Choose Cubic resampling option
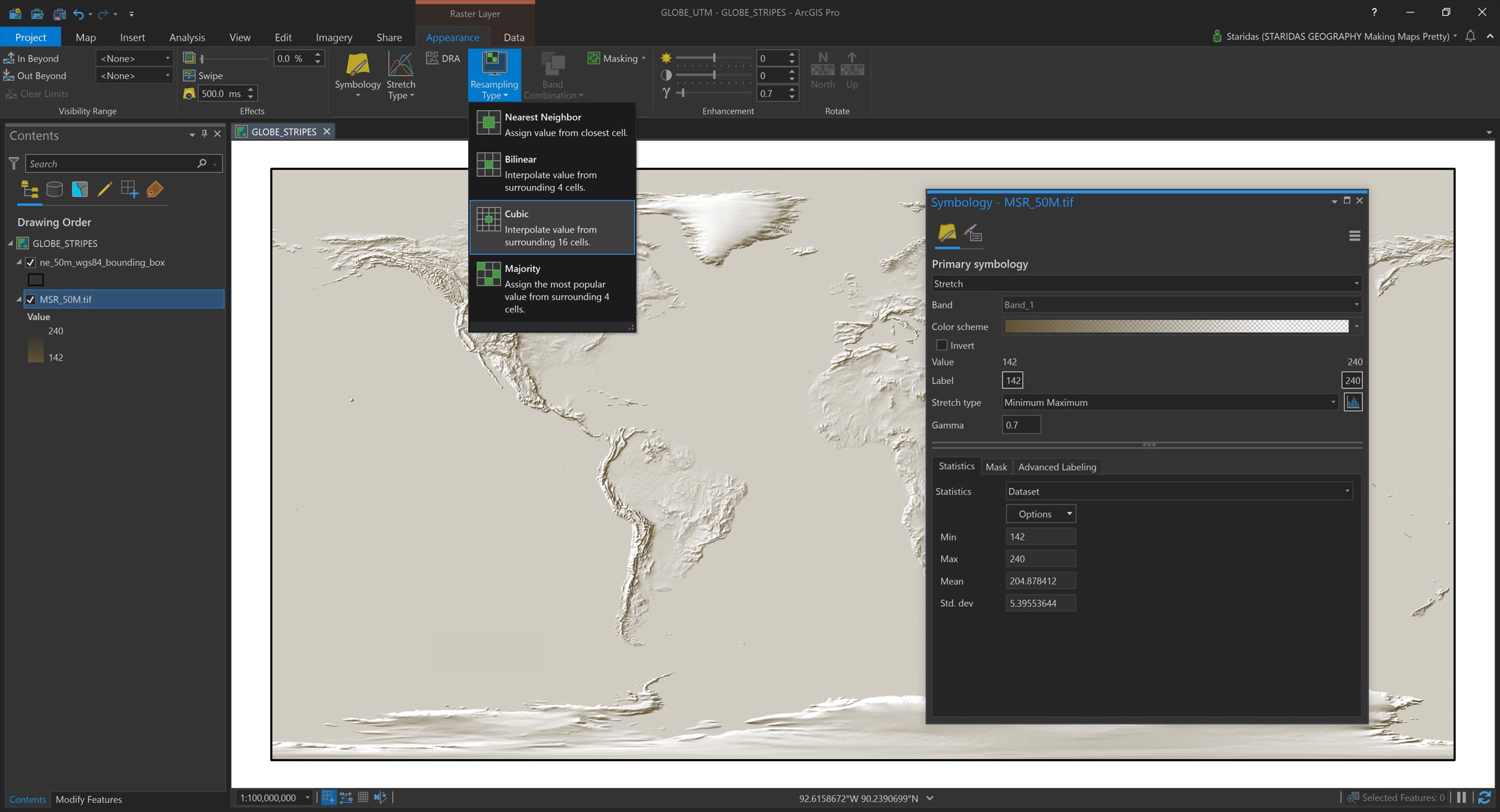The image size is (1500, 812). (551, 228)
